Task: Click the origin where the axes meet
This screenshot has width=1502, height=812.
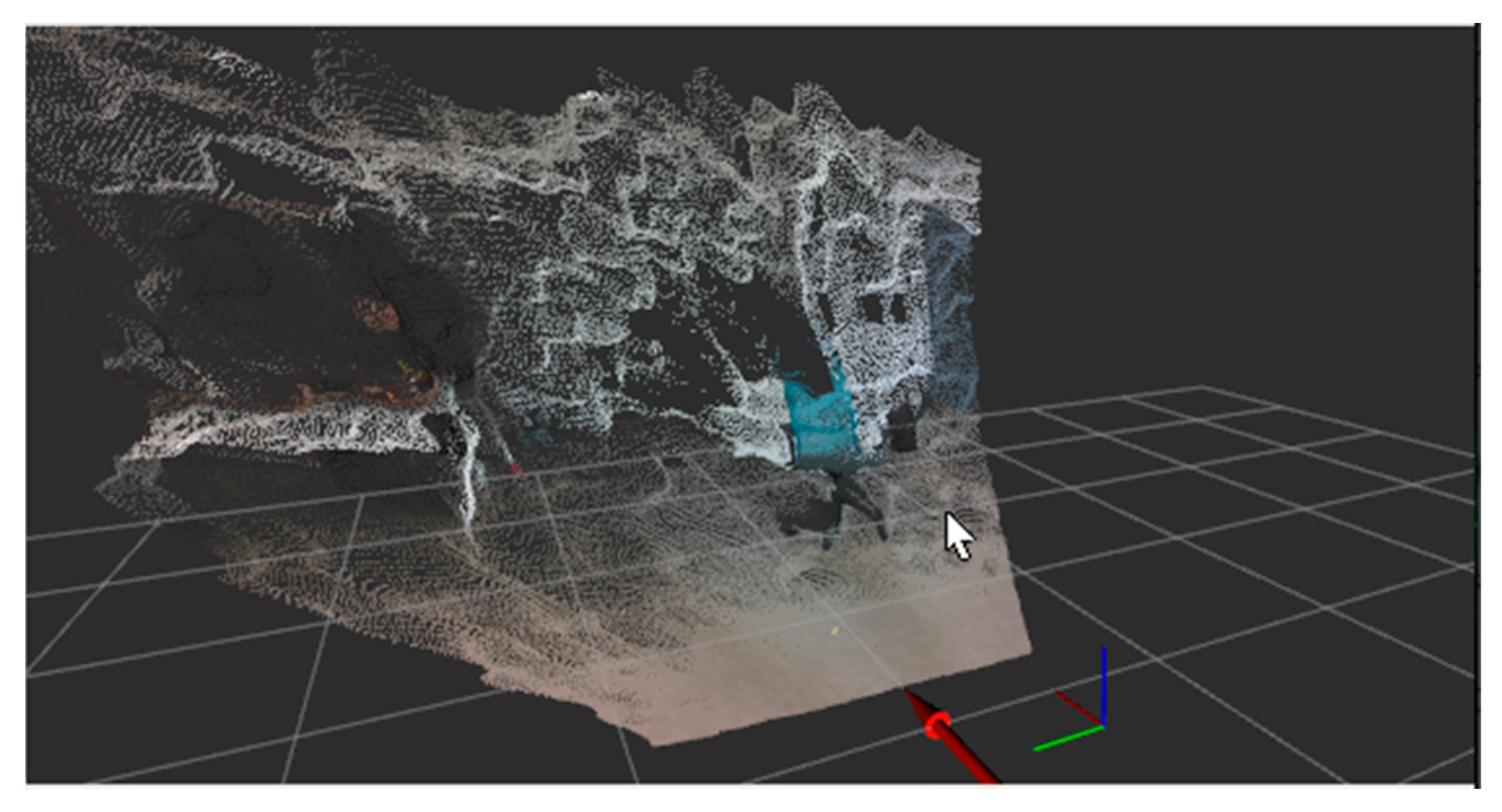Action: point(1103,726)
